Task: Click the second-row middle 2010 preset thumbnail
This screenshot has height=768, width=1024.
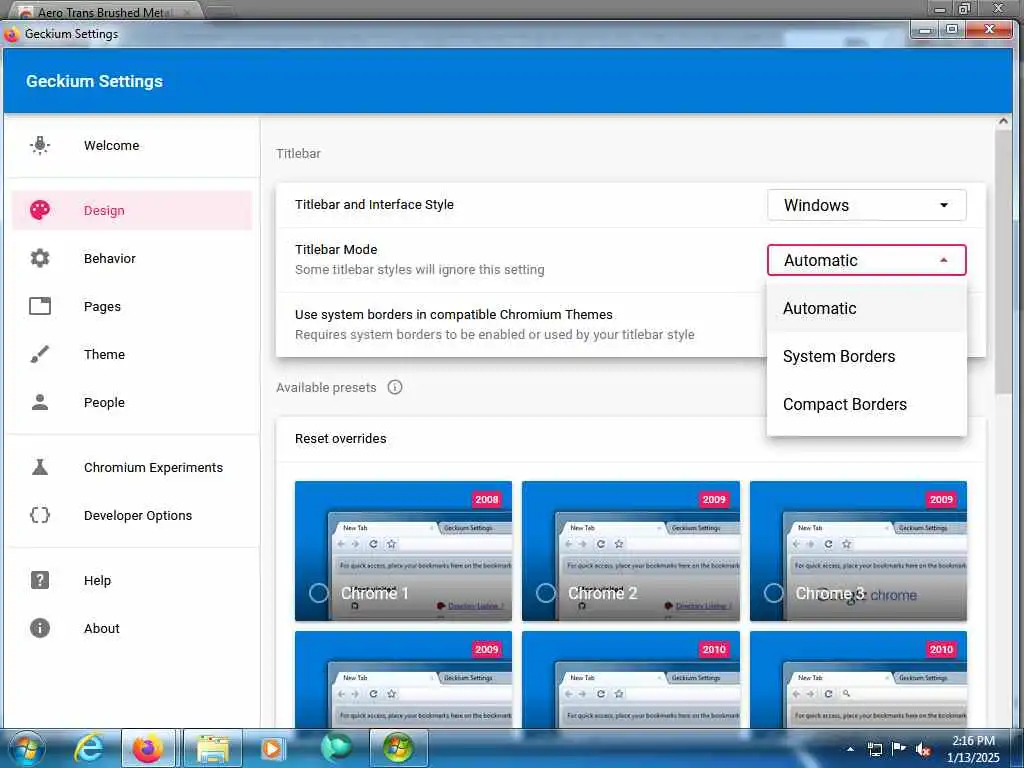Action: pyautogui.click(x=631, y=680)
